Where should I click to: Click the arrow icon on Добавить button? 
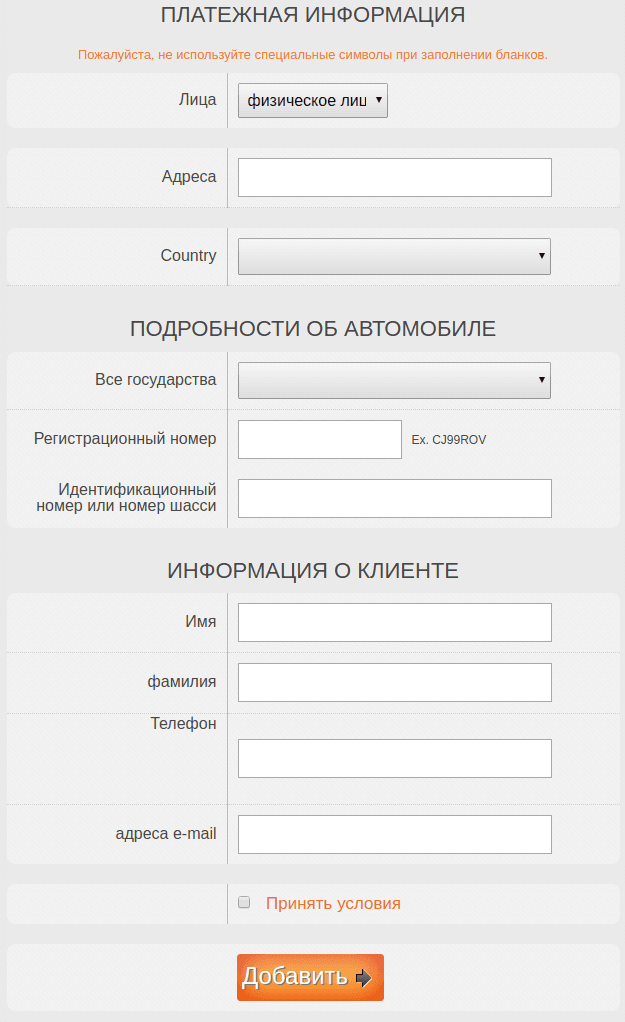coord(363,978)
